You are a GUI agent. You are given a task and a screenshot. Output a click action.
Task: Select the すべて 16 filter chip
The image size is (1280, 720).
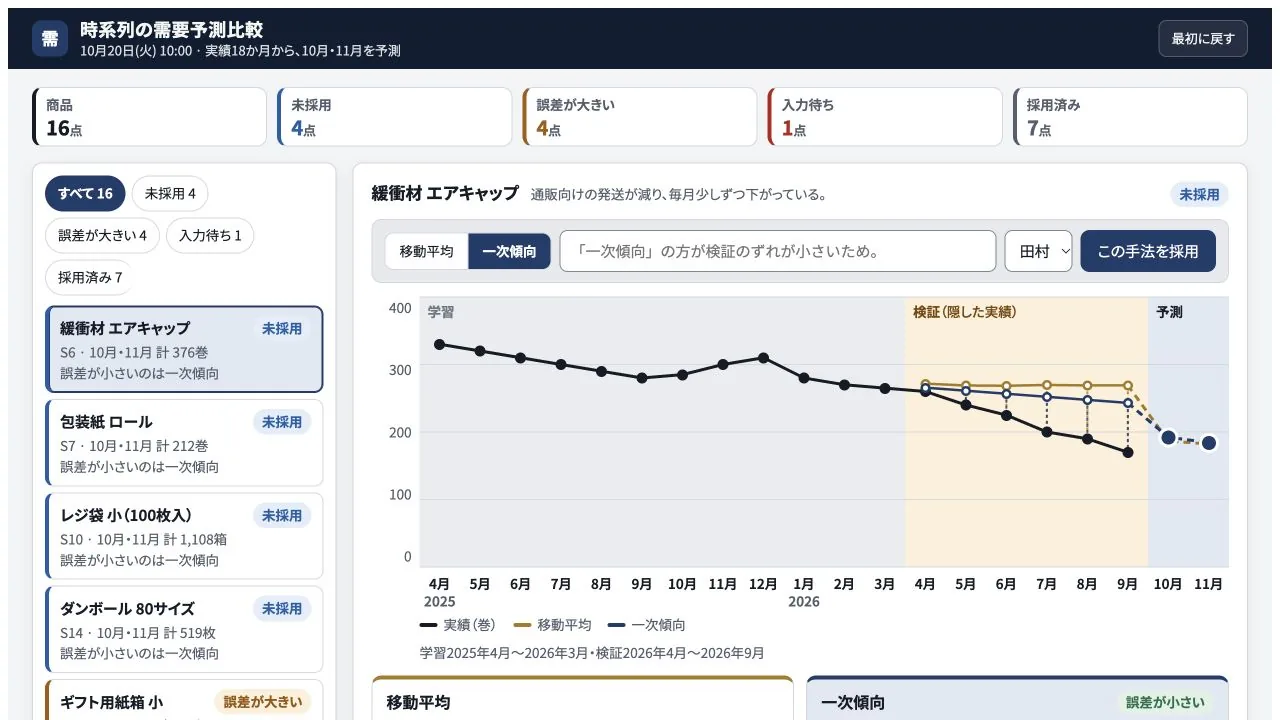tap(85, 194)
